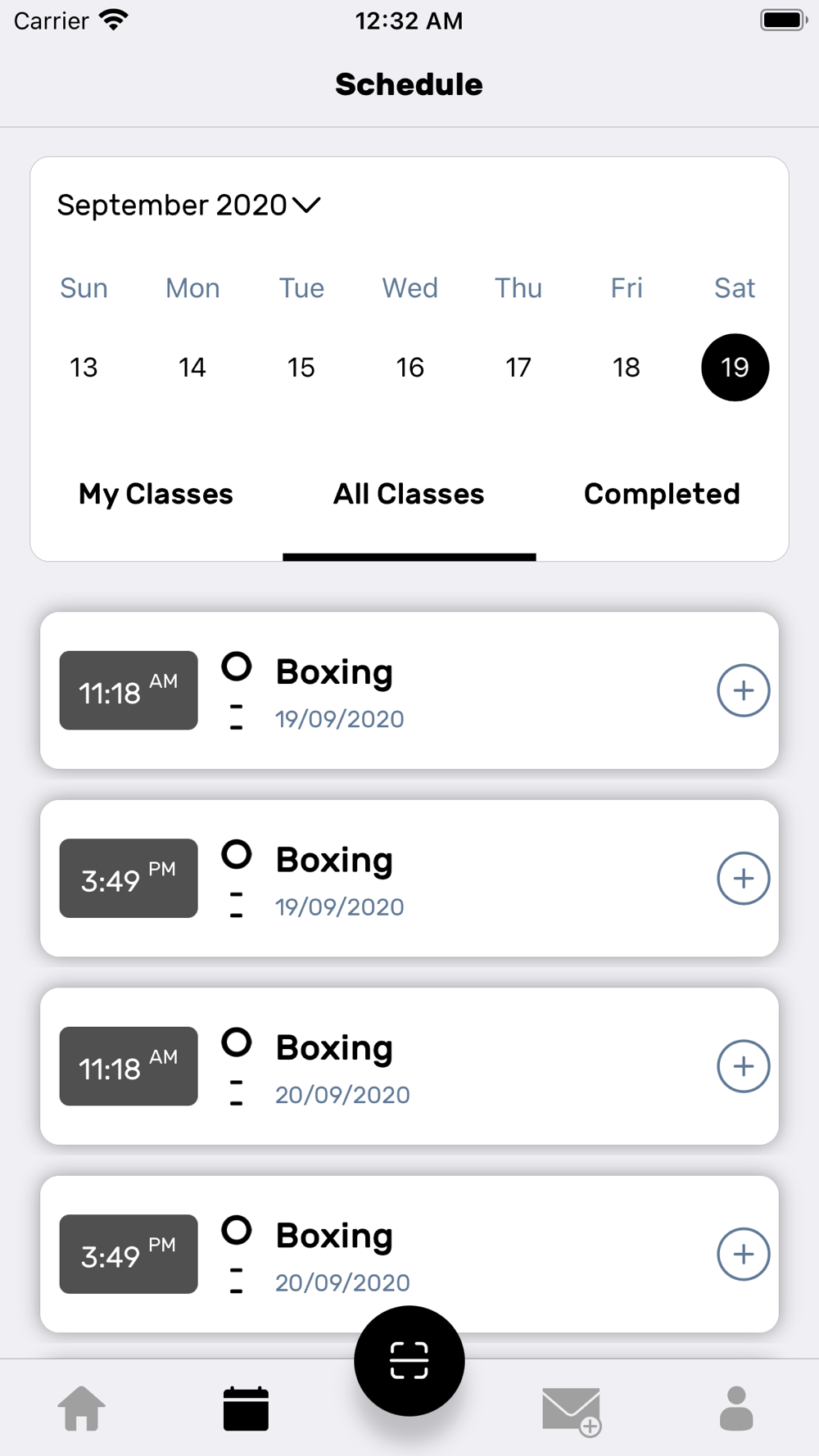Add the 3:49 PM Boxing class on 19/09/2020
The width and height of the screenshot is (819, 1456).
(743, 879)
